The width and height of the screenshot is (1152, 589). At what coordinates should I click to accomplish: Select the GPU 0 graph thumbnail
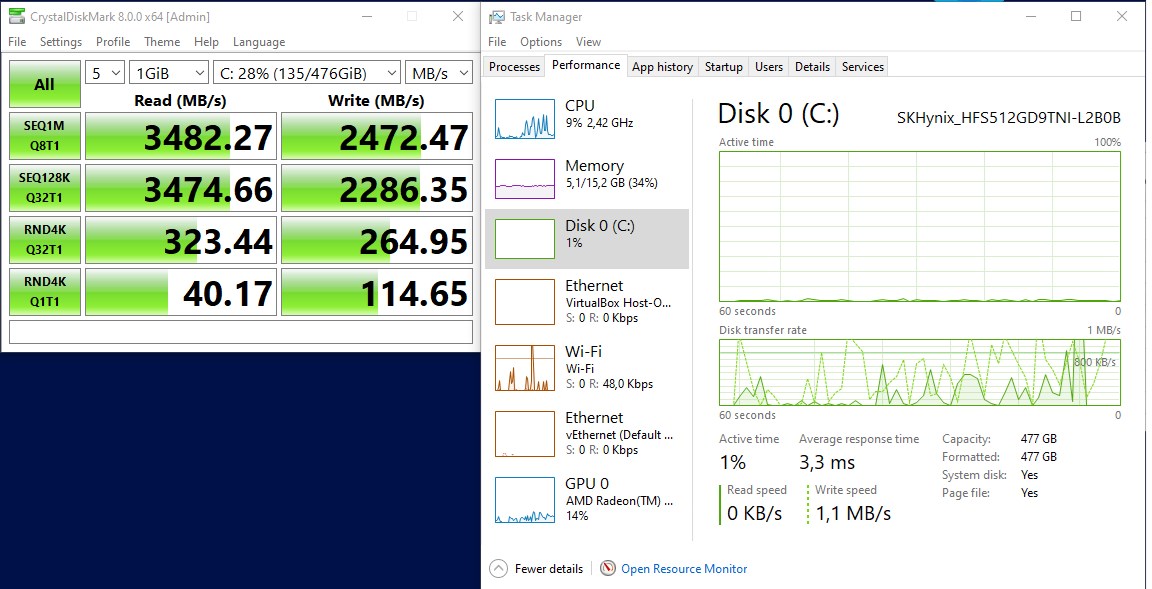pos(524,499)
